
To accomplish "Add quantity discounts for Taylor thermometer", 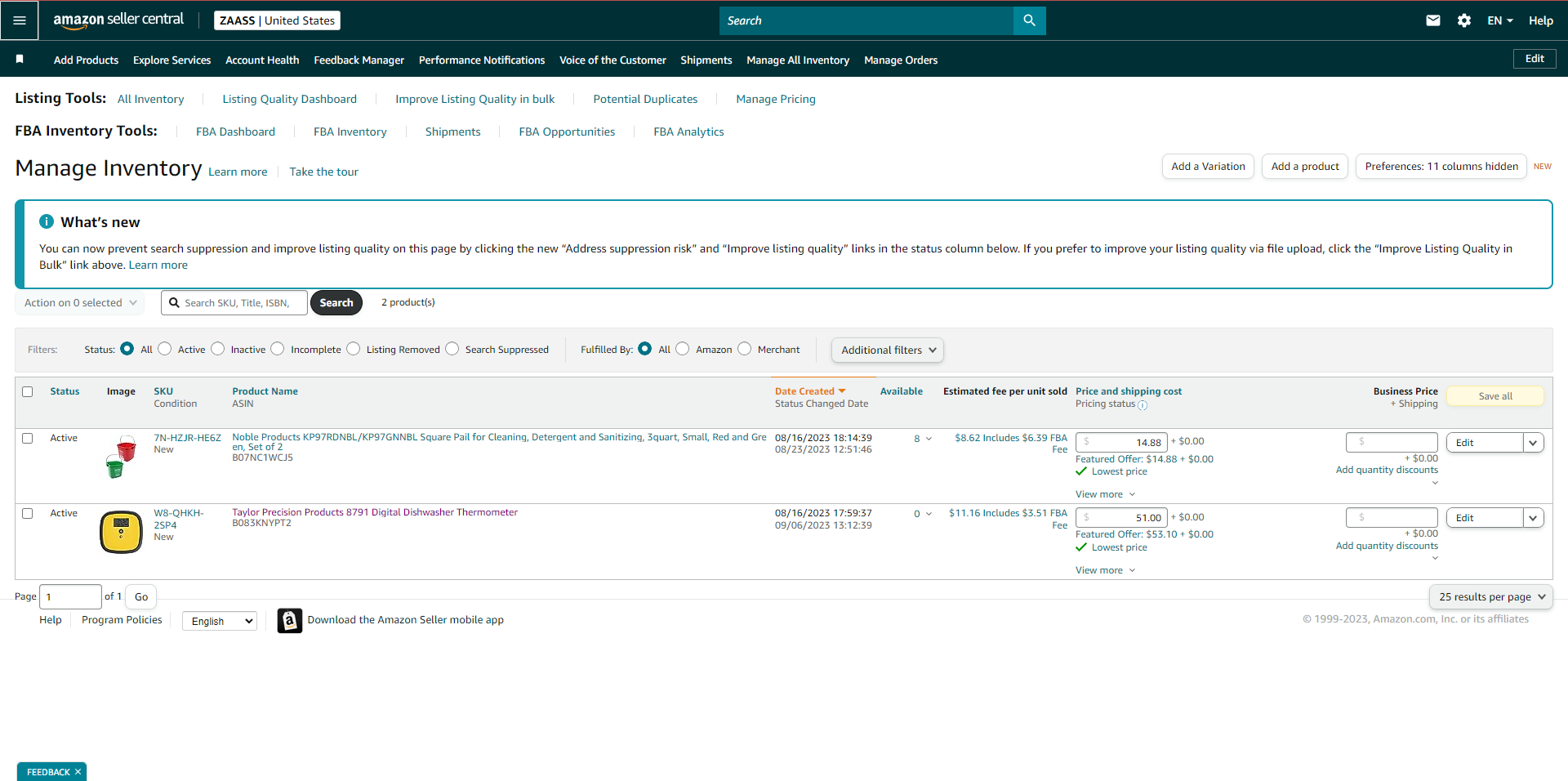I will tap(1387, 546).
